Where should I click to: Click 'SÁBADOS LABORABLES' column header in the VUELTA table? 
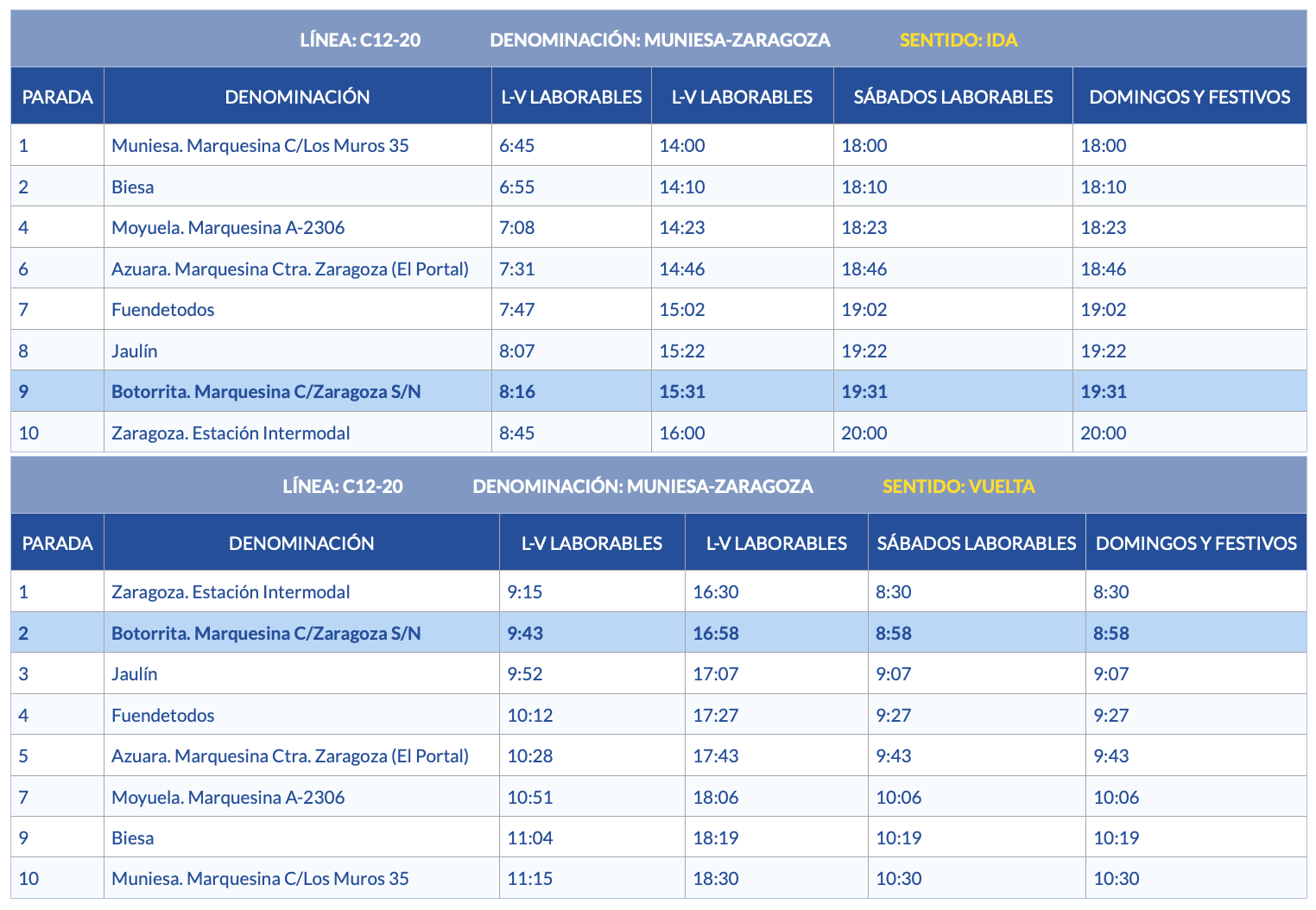(977, 543)
